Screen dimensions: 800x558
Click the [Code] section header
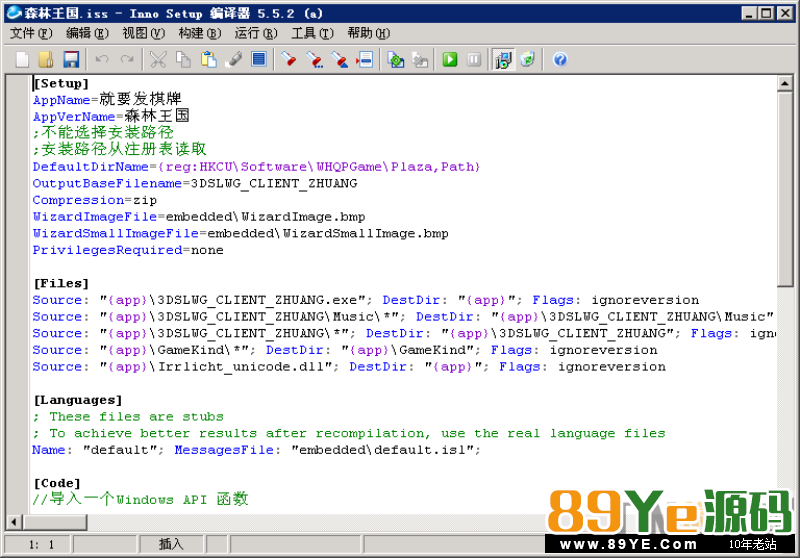coord(57,483)
